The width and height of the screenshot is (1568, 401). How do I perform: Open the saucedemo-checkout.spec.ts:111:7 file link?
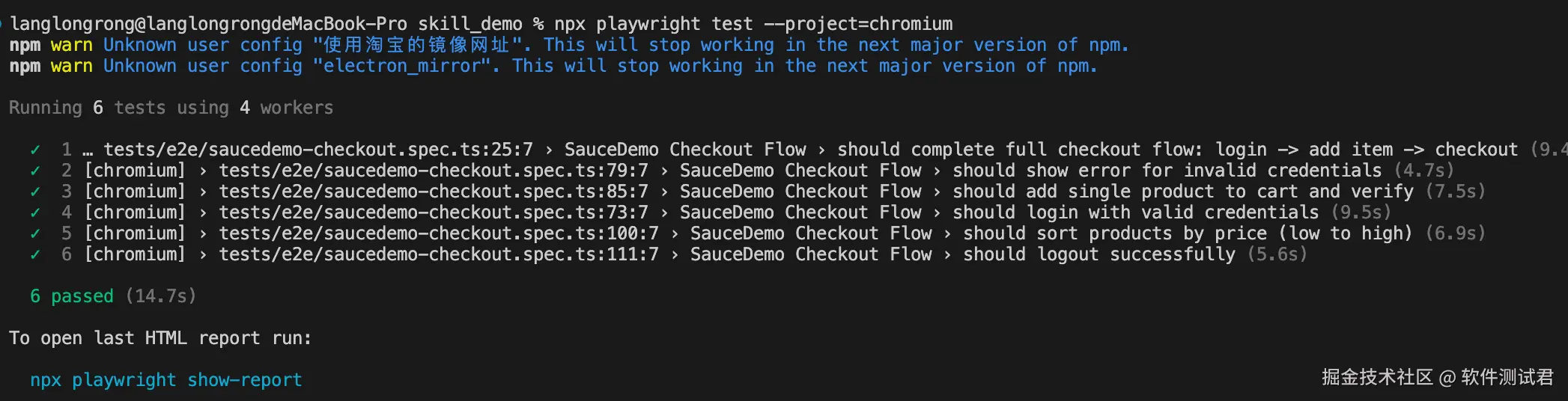click(x=439, y=254)
